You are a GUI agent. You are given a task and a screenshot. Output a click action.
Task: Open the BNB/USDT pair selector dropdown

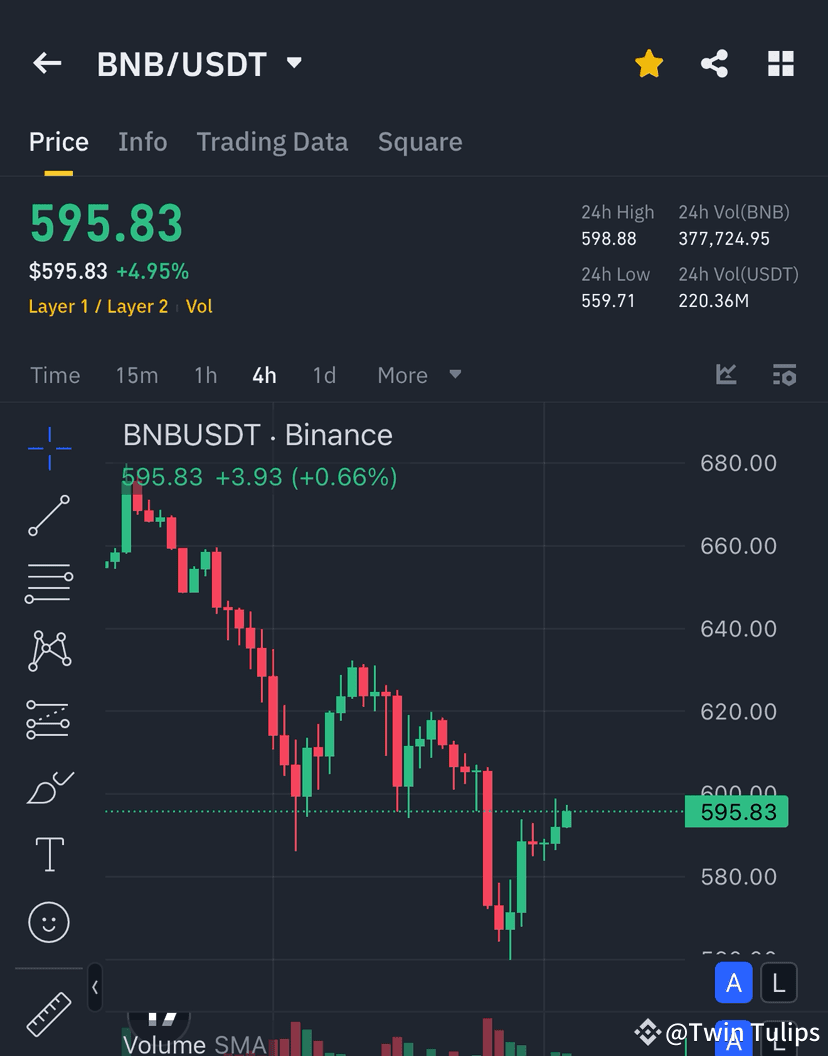294,62
